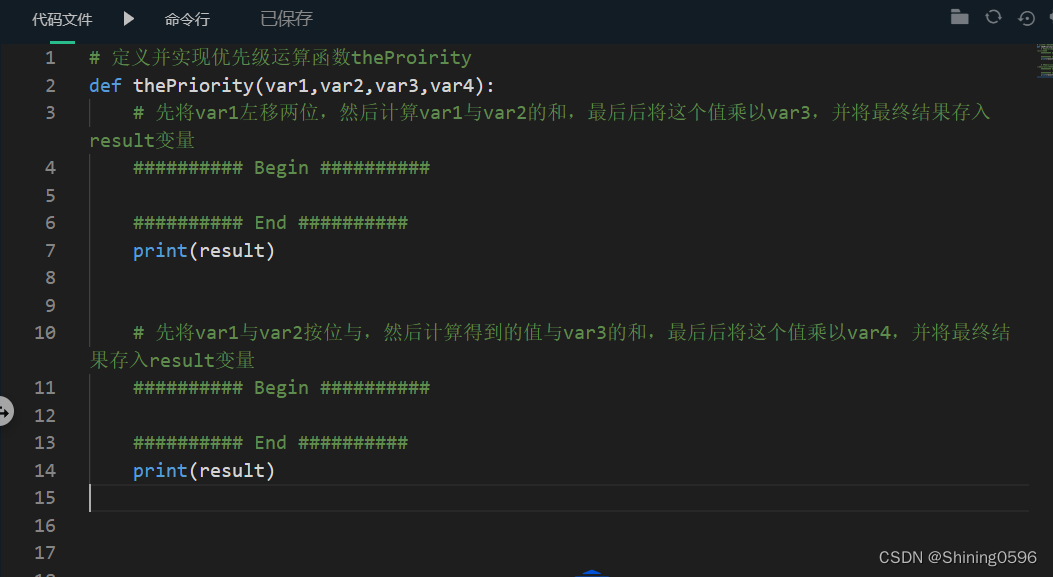Click the Begin marker comment on line 4
Image resolution: width=1053 pixels, height=577 pixels.
pyautogui.click(x=281, y=167)
